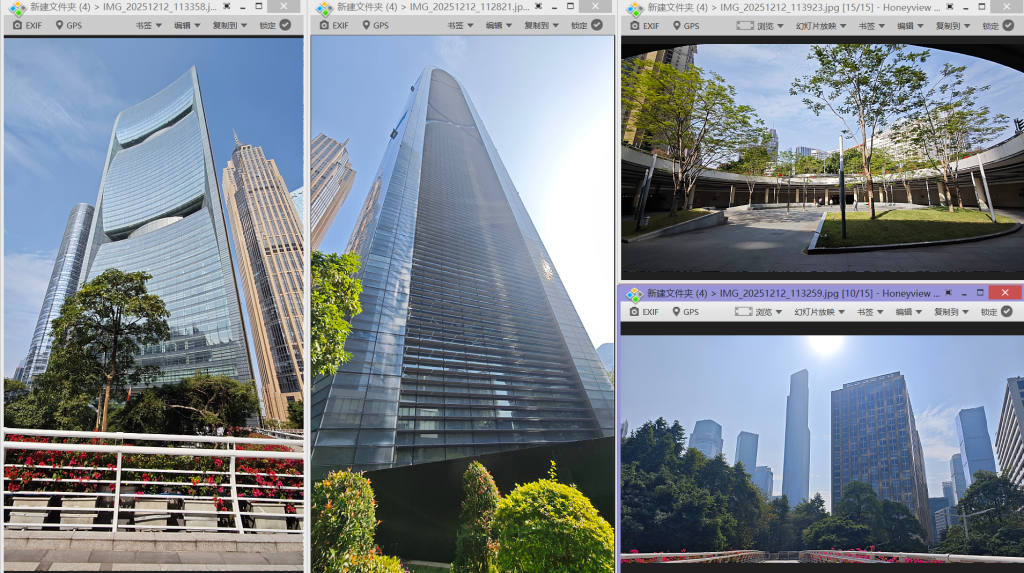Click the Honeyview logo in the IMG_20251212_112821 title bar
The image size is (1024, 573).
click(324, 8)
